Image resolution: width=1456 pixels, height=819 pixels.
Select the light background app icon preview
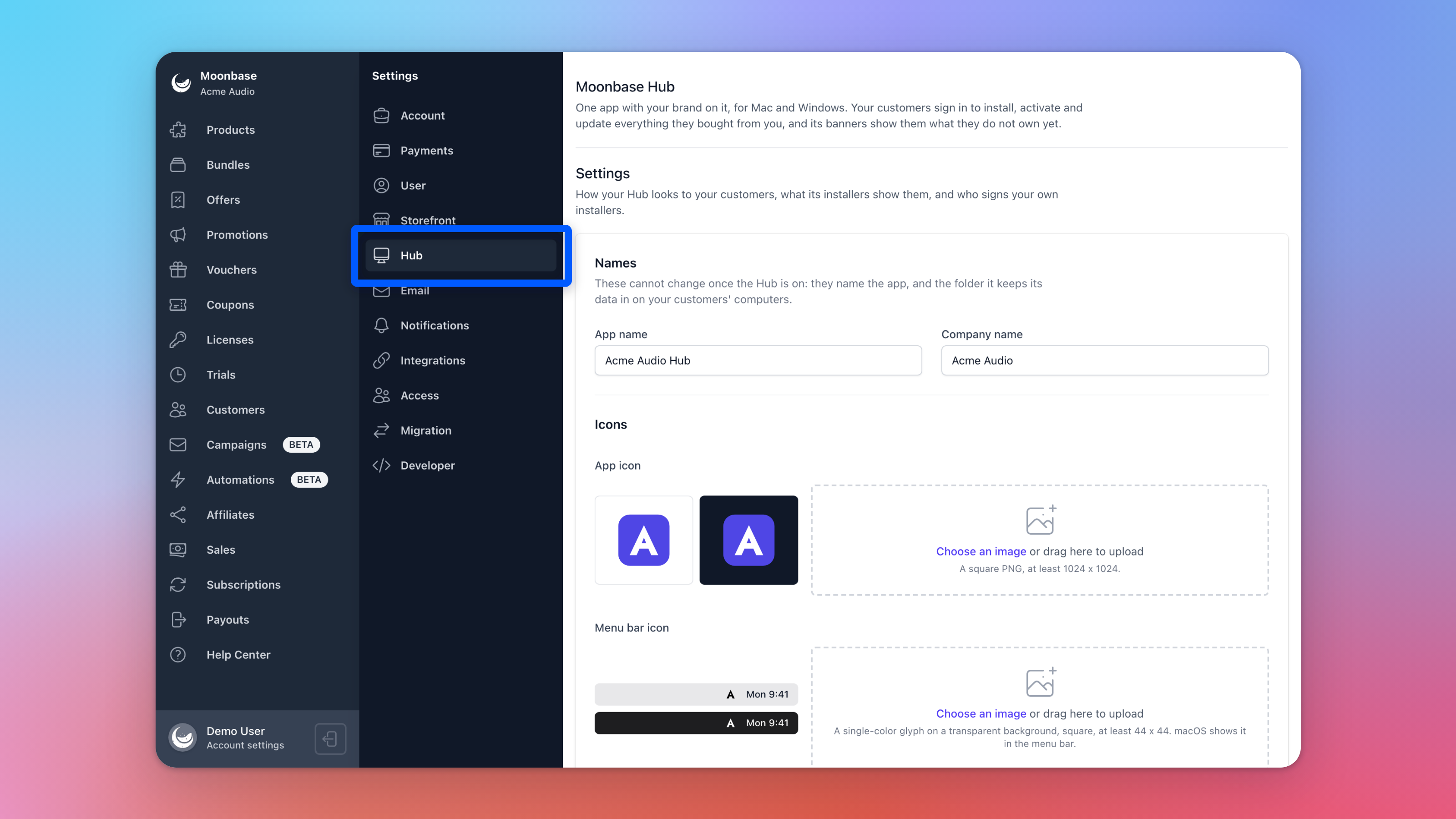pos(644,541)
